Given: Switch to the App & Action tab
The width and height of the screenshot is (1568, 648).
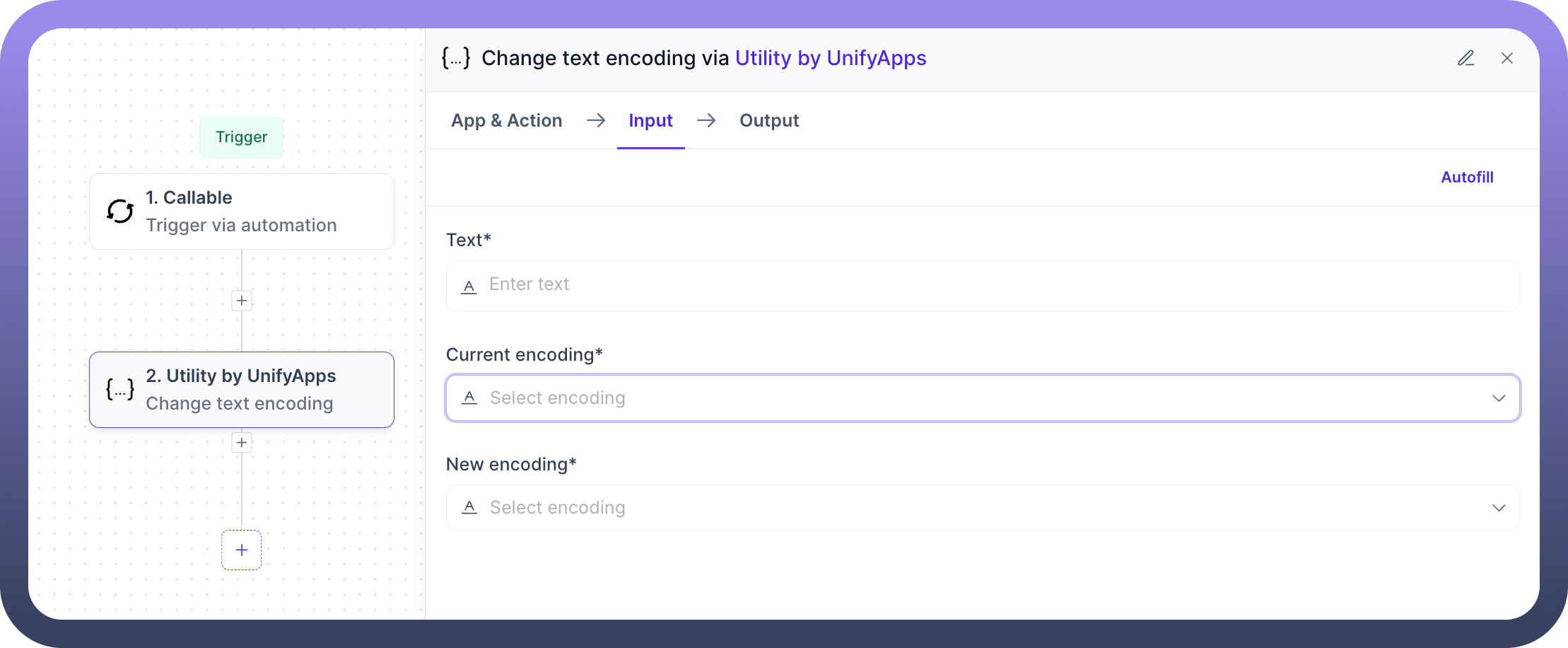Looking at the screenshot, I should 507,120.
